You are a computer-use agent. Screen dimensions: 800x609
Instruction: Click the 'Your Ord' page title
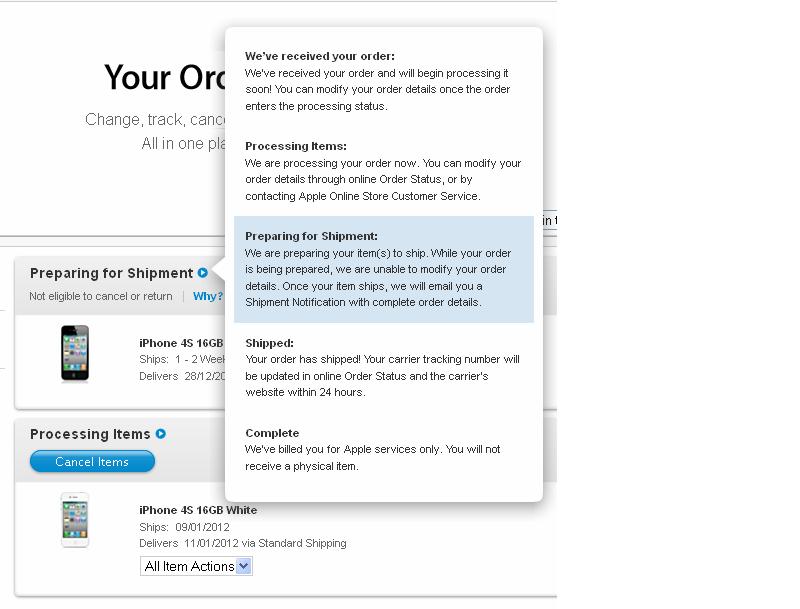tap(164, 78)
